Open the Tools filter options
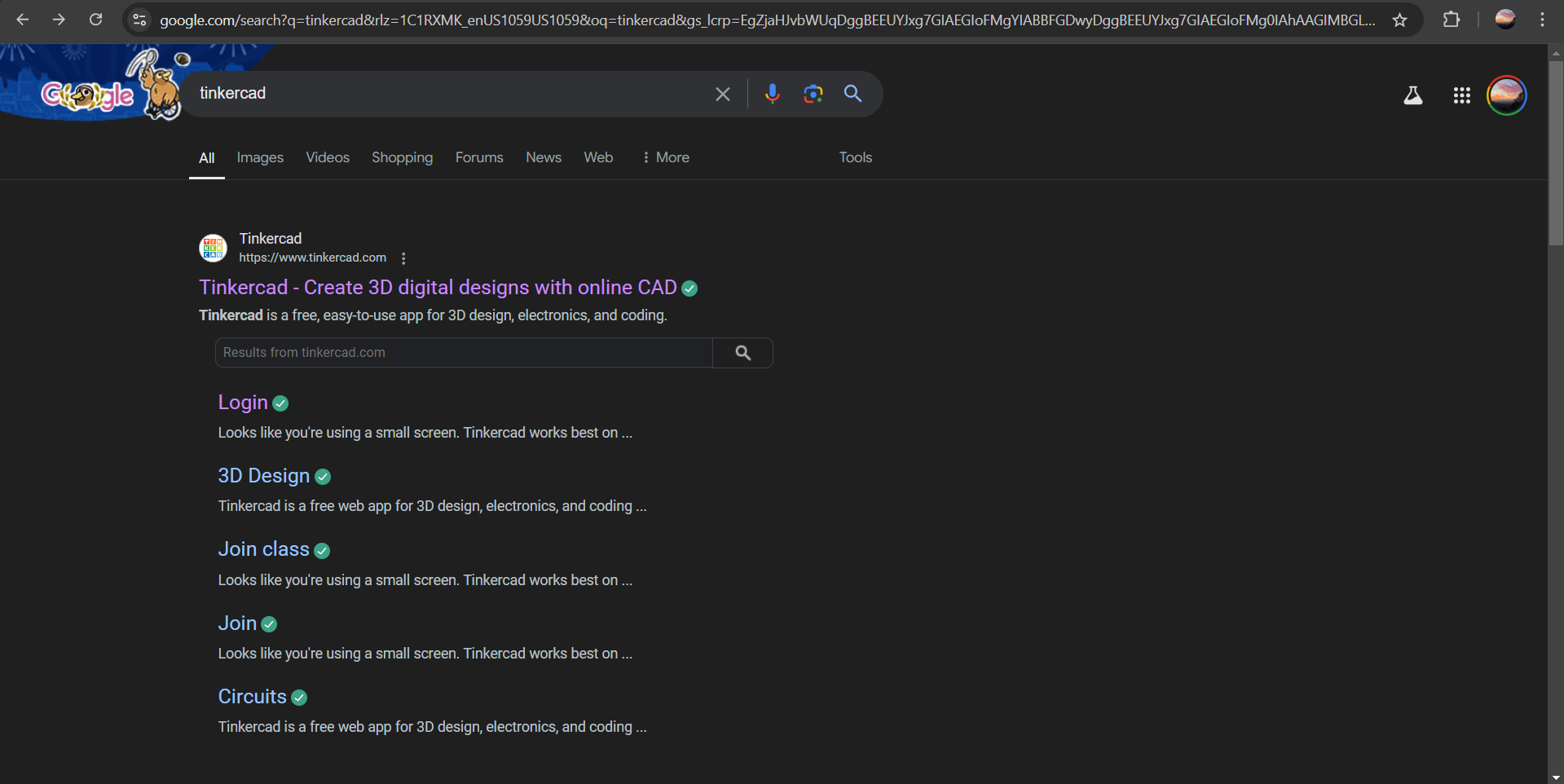Viewport: 1564px width, 784px height. pos(855,157)
